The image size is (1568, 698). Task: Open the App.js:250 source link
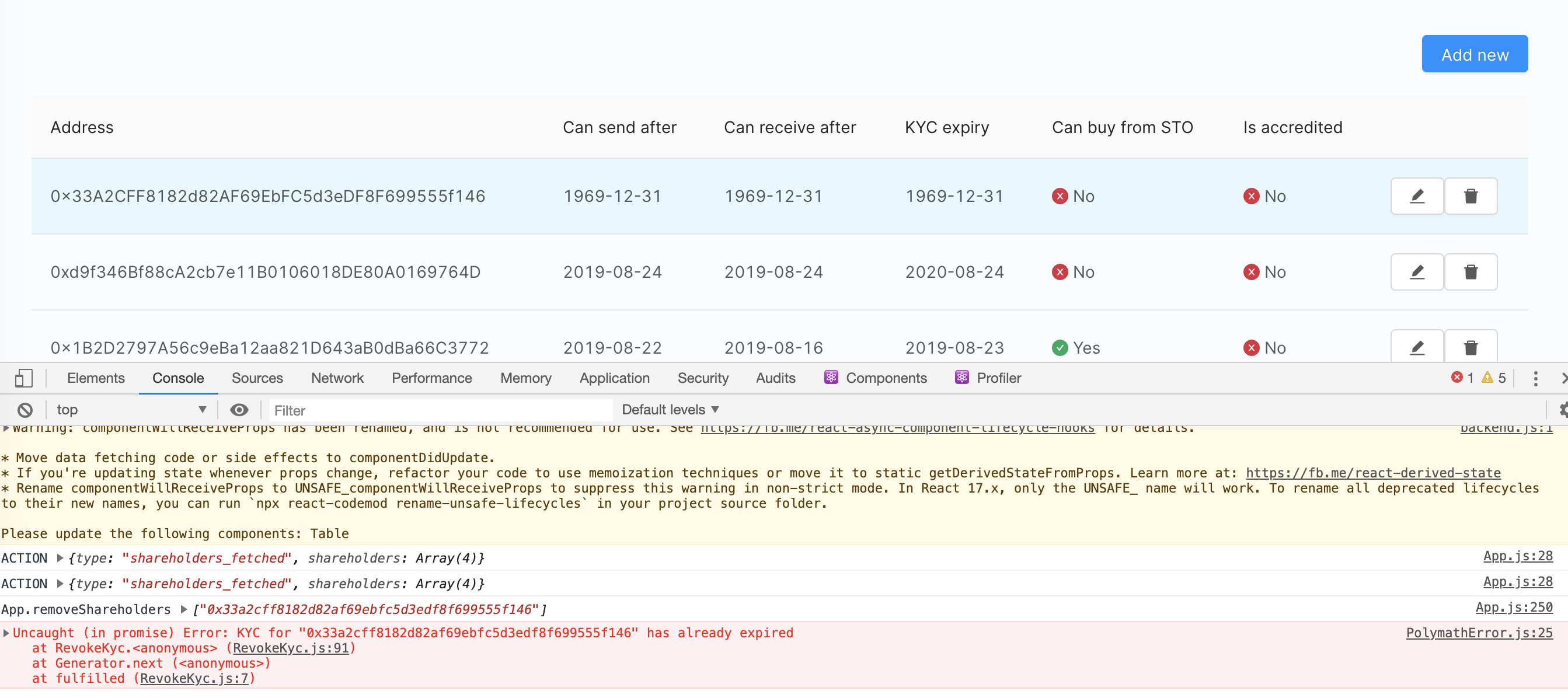pyautogui.click(x=1515, y=608)
